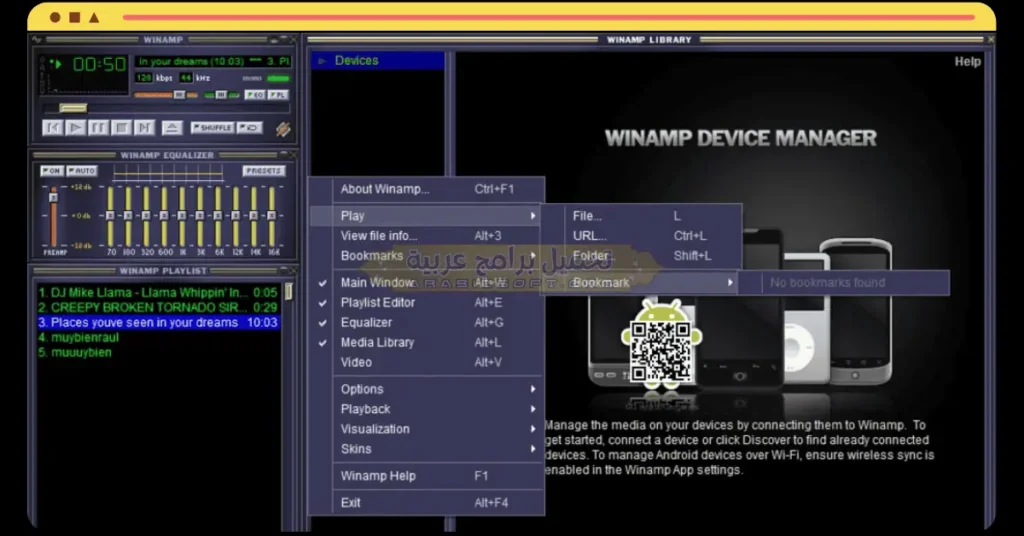Toggle the EQ window button
This screenshot has height=536, width=1024.
[x=254, y=95]
